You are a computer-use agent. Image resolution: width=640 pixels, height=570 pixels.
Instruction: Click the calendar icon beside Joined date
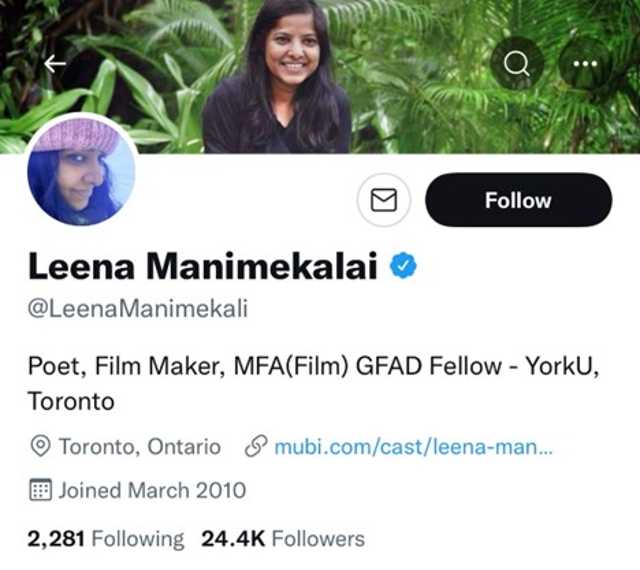pos(41,490)
